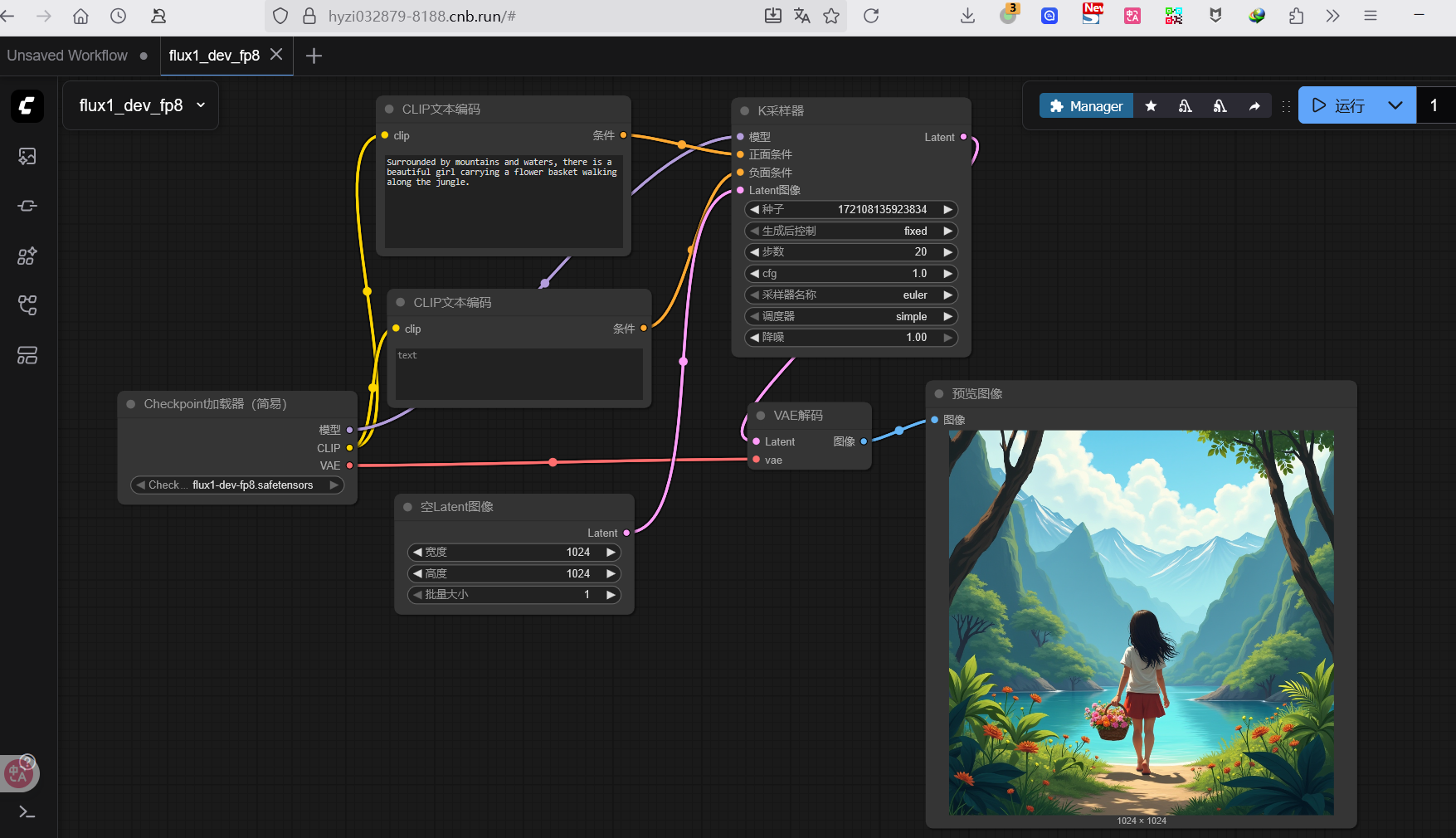Open the 采样器名称 euler selector
Screen dimensions: 1456x838
tap(851, 295)
